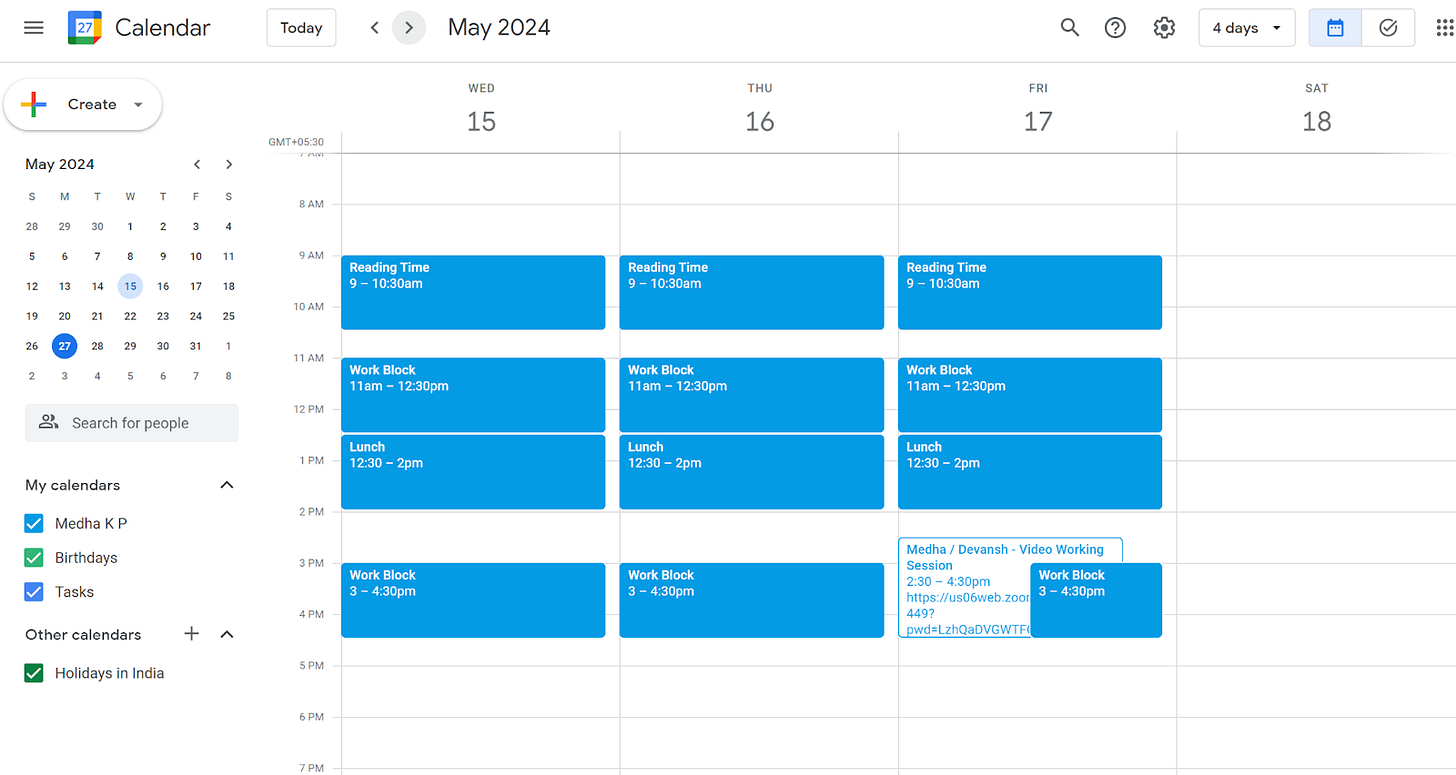
Task: Add other calendars plus icon
Action: [x=192, y=634]
